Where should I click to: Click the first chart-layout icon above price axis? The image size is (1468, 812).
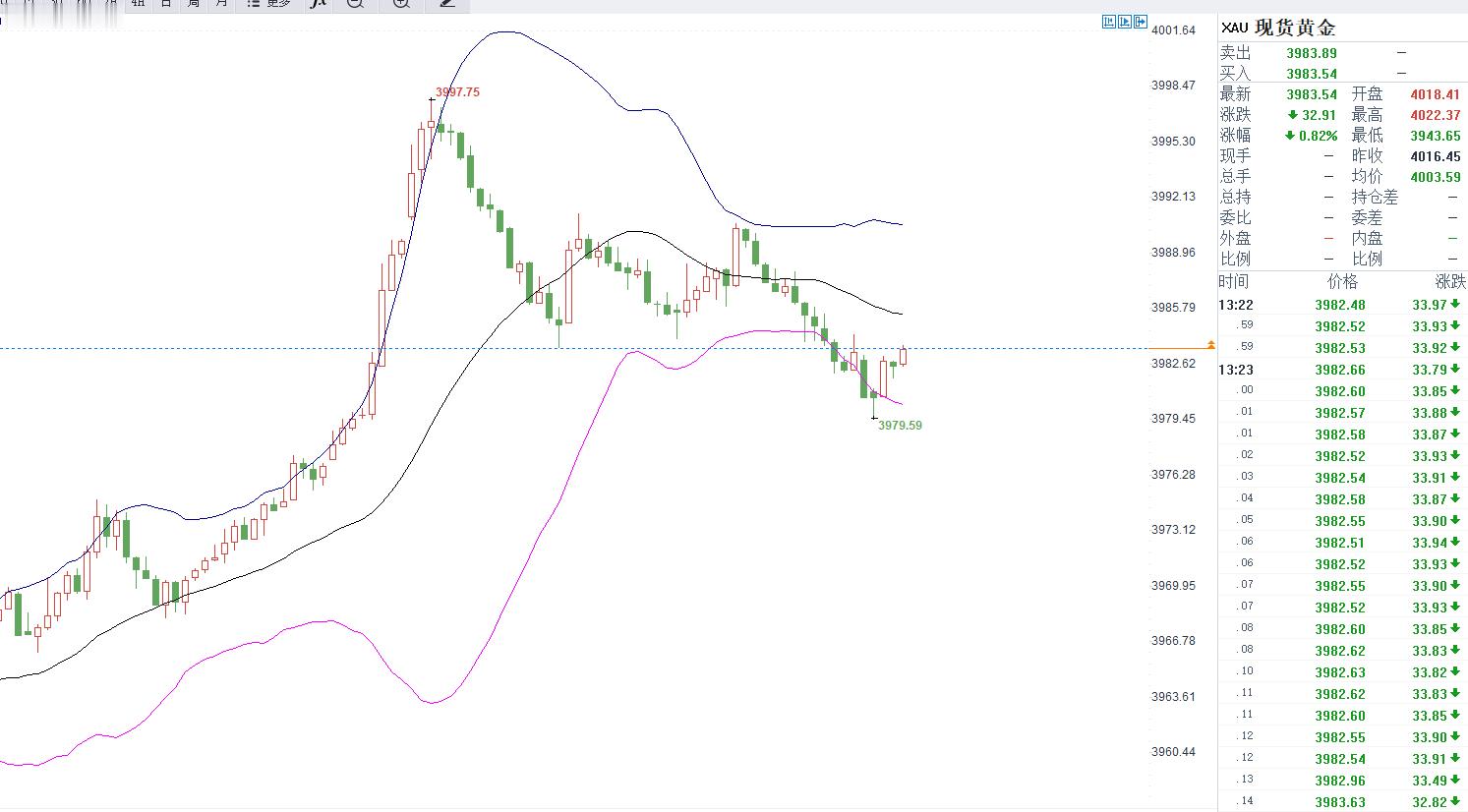(x=1109, y=22)
